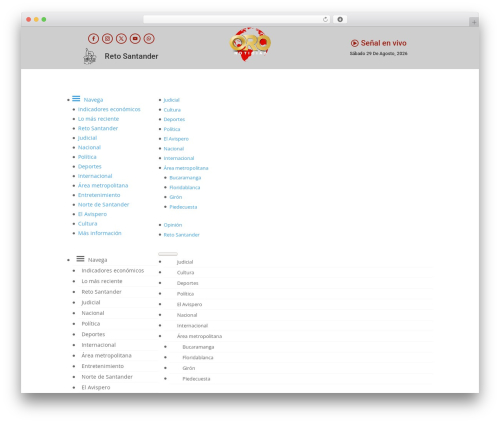Screen dimensions: 500x423
Task: Open the blue Indicadores económicos link
Action: (109, 109)
